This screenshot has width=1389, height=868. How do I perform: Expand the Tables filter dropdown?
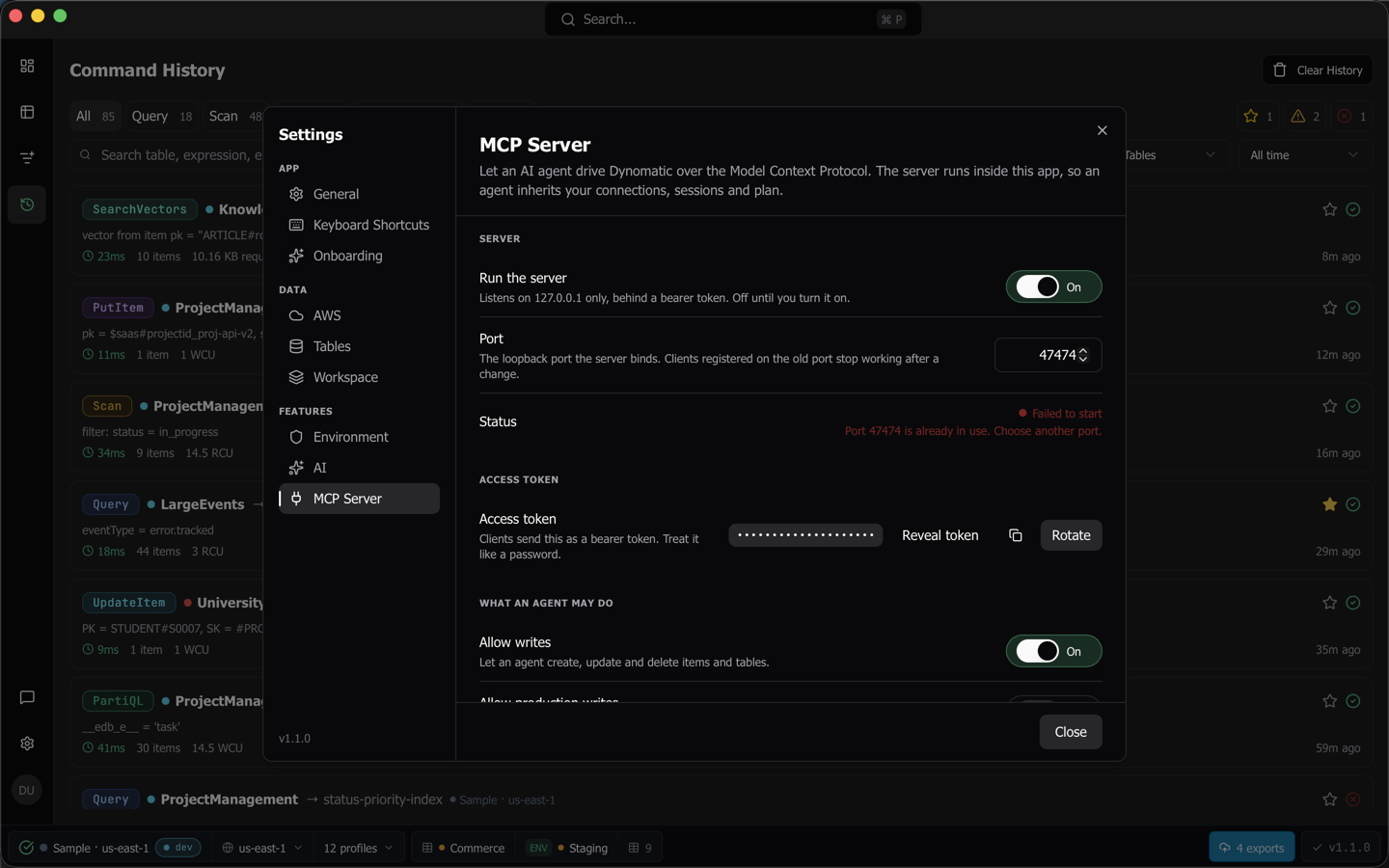pos(1169,155)
